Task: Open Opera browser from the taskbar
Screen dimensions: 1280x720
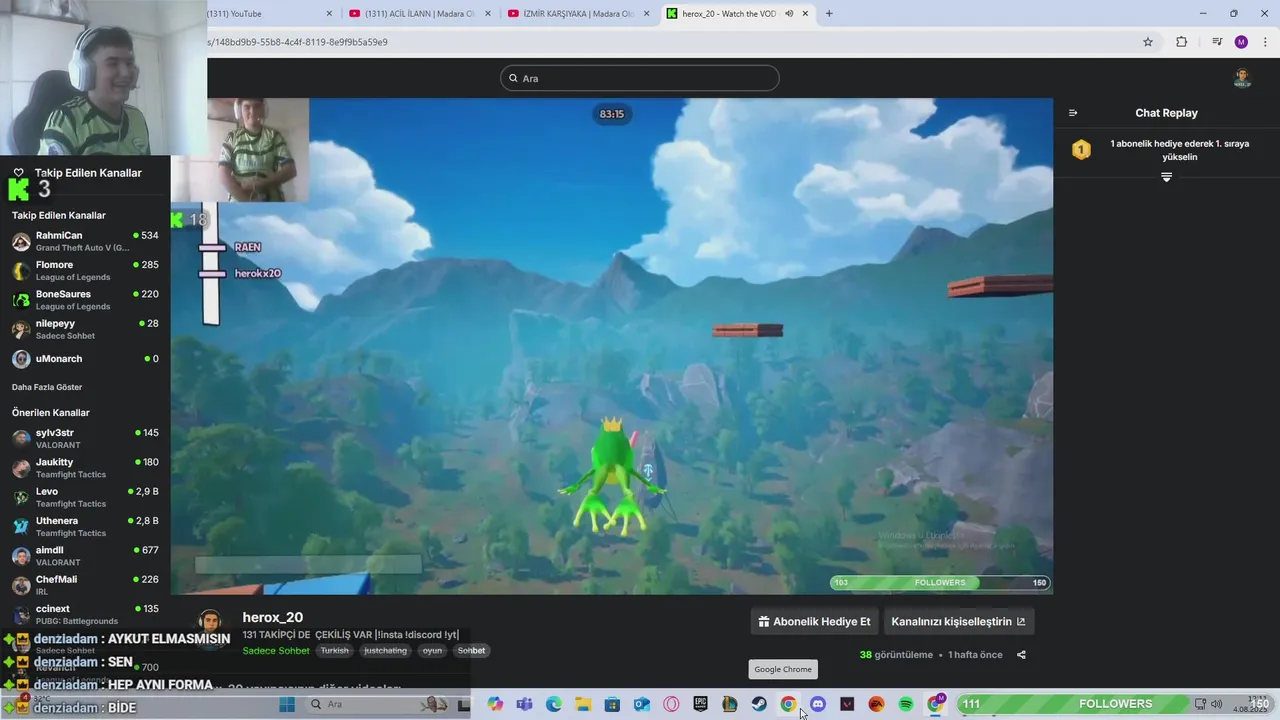Action: coord(671,705)
